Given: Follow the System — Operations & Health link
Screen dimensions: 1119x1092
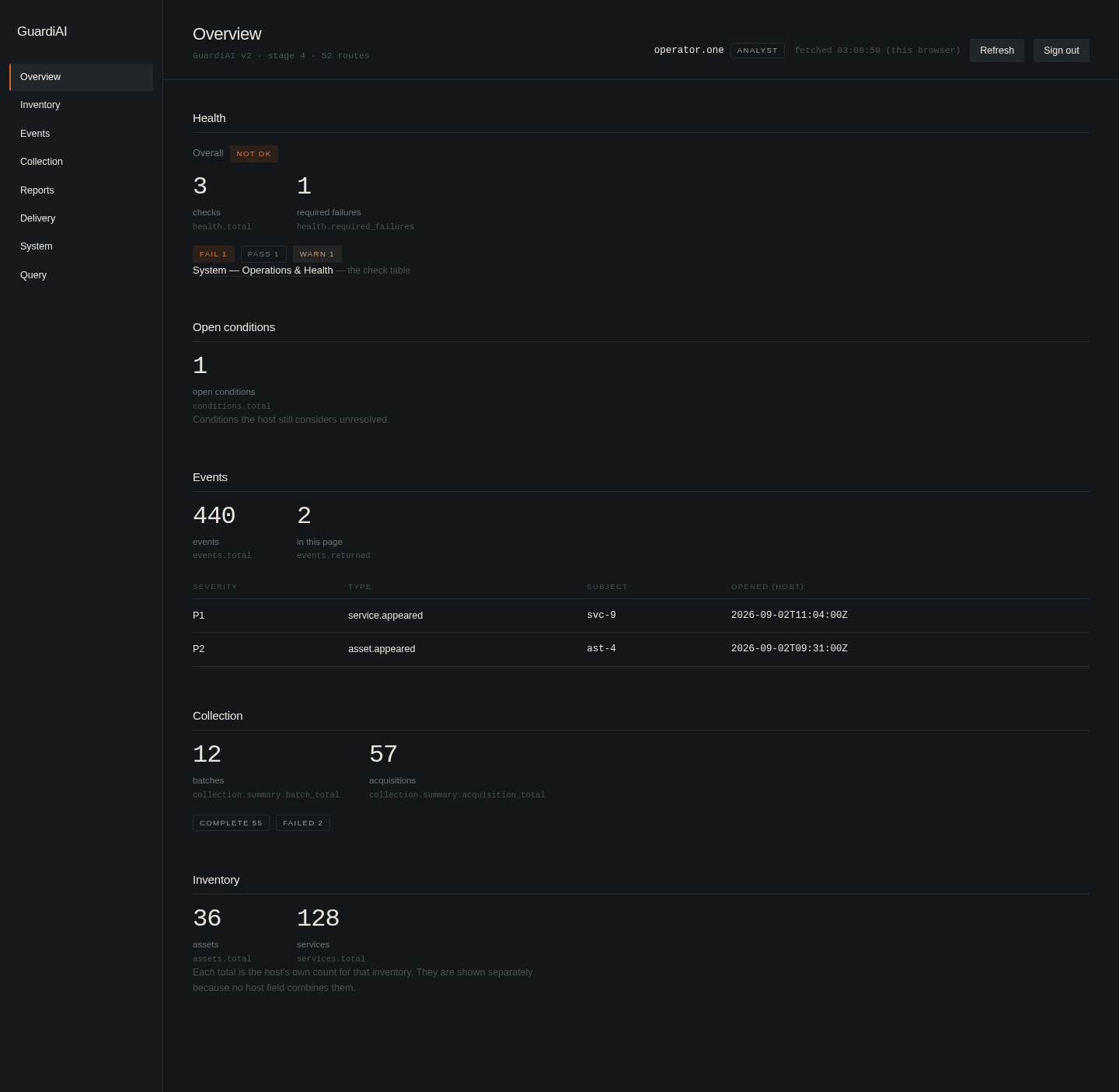Looking at the screenshot, I should tap(263, 270).
